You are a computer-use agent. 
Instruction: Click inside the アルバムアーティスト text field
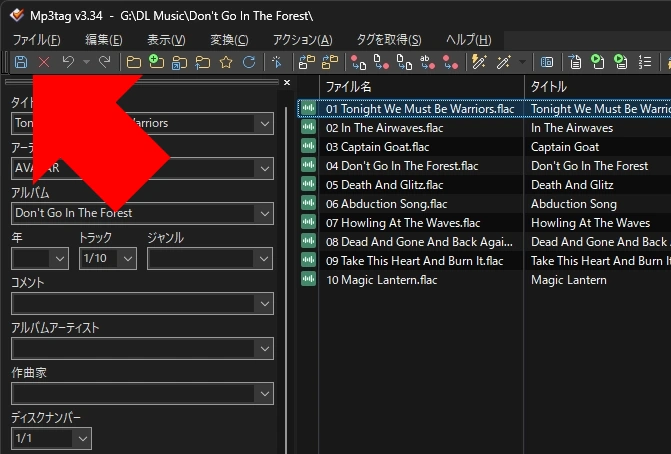(134, 349)
